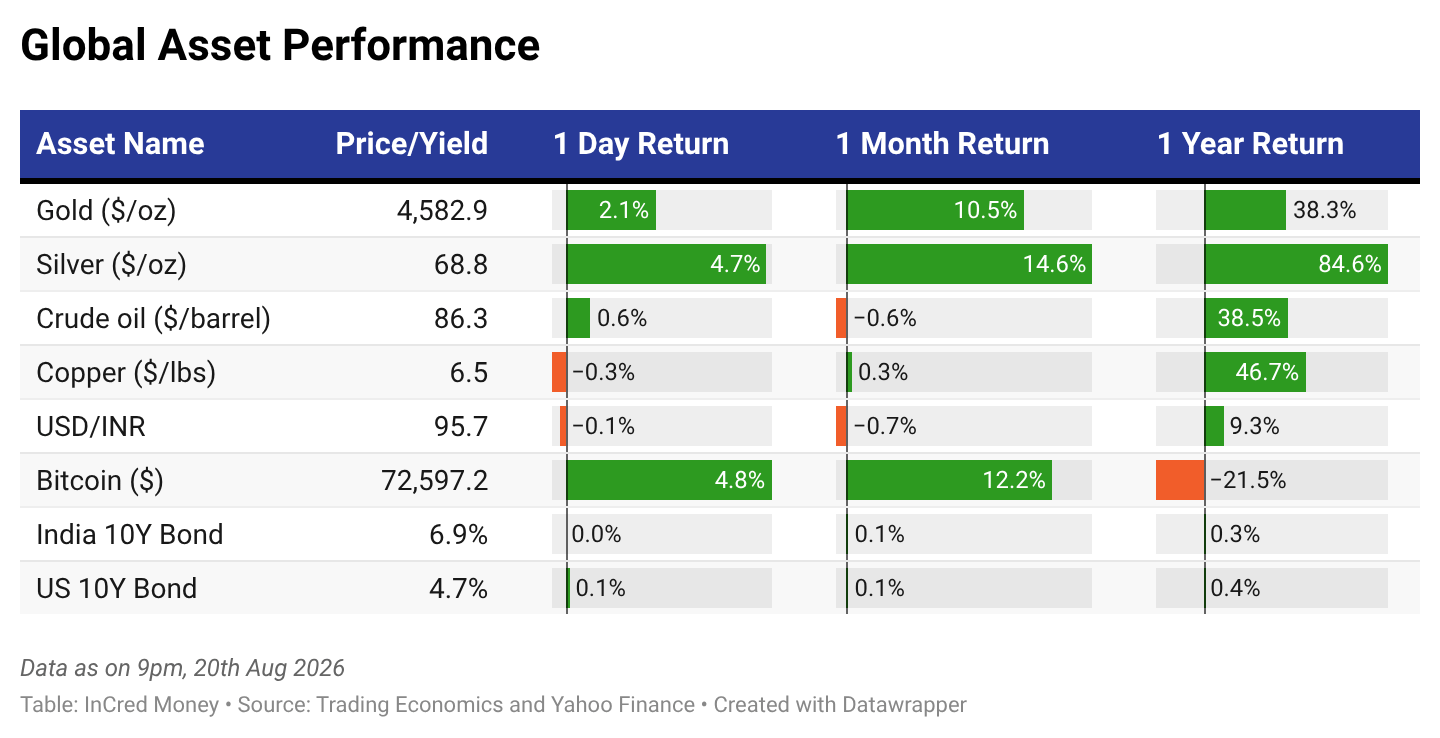Click Silver's 84.6% one-year return bar
The image size is (1440, 738).
tap(1296, 264)
